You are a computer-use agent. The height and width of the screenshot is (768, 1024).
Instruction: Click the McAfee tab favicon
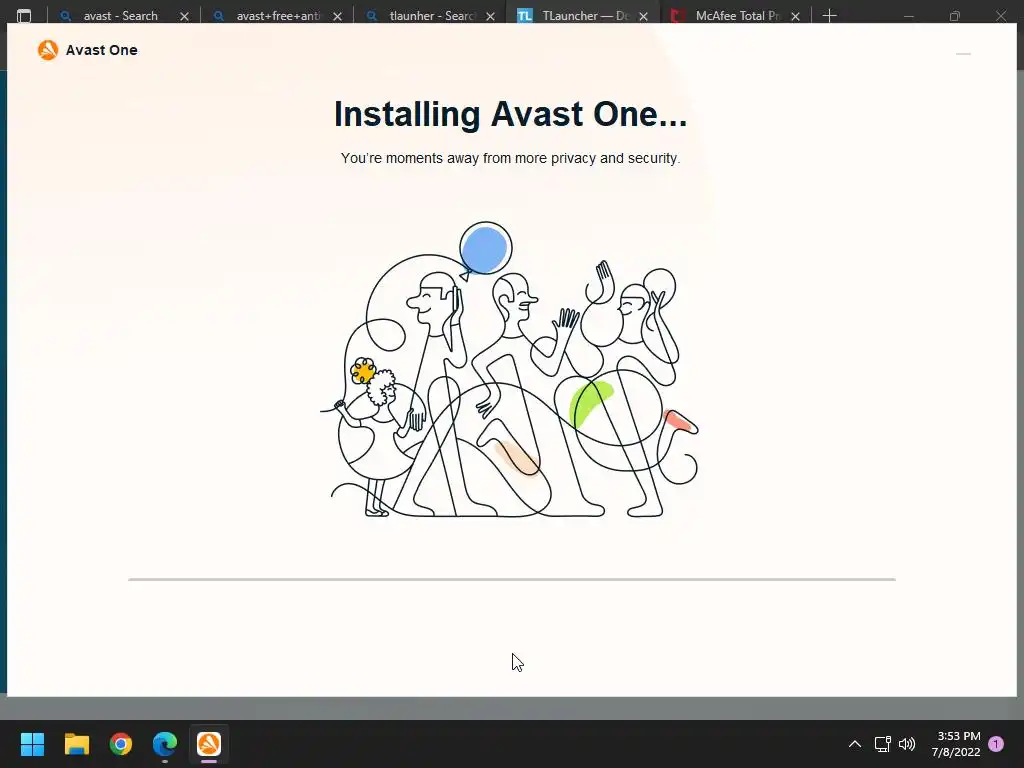679,16
